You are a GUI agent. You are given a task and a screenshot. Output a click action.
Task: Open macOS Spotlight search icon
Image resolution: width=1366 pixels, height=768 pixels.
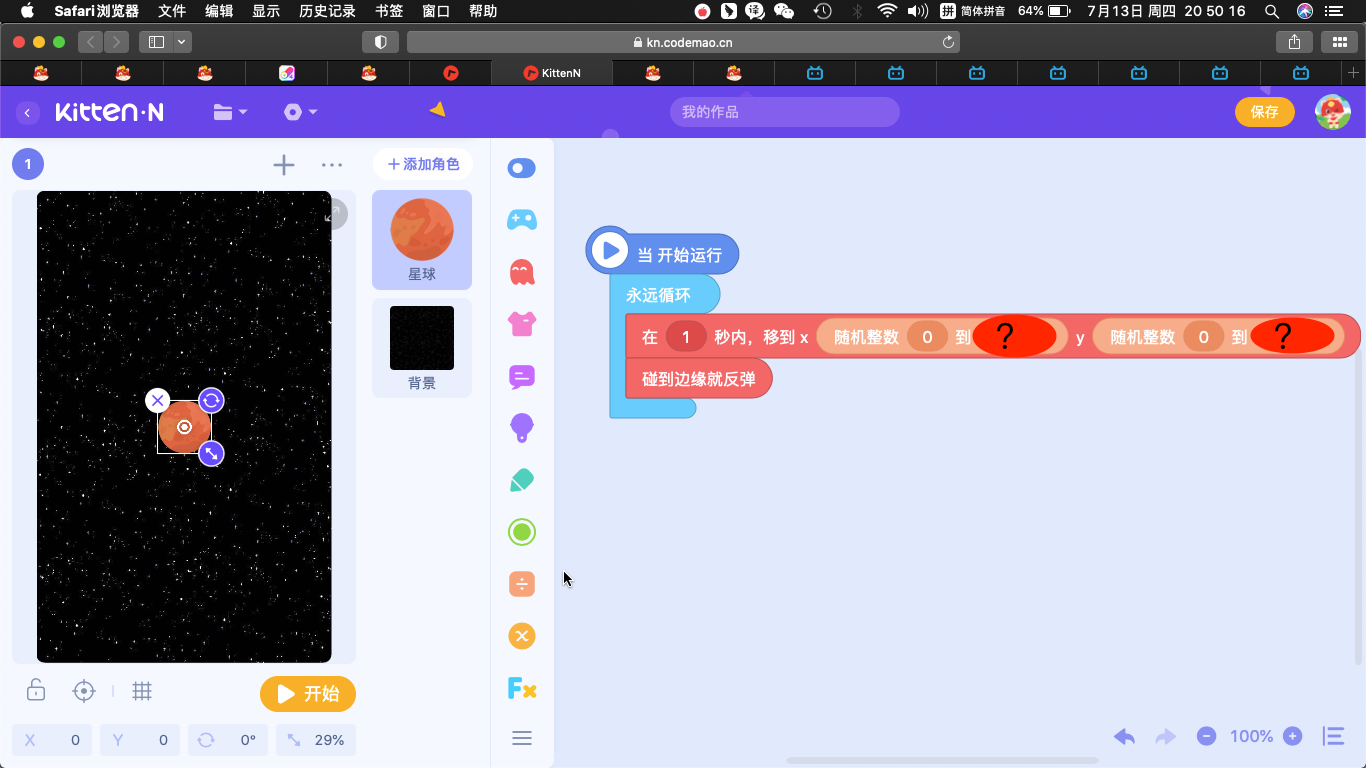pos(1272,11)
